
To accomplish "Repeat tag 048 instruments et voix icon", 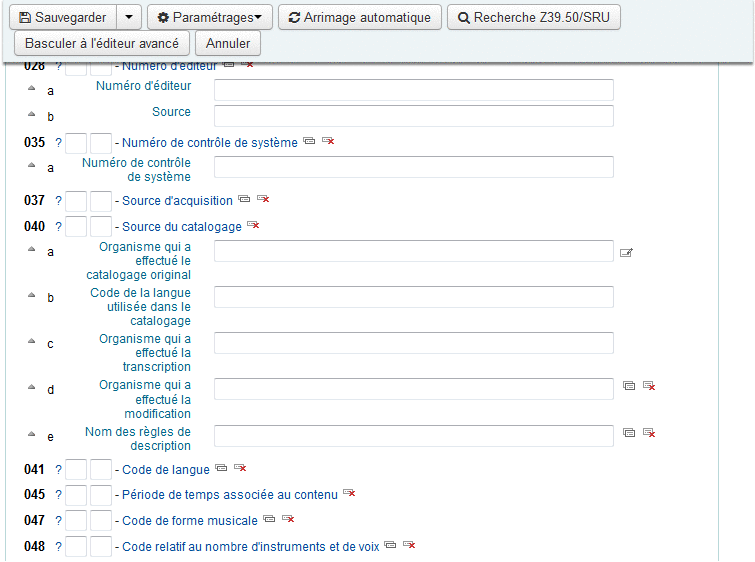I will 391,545.
